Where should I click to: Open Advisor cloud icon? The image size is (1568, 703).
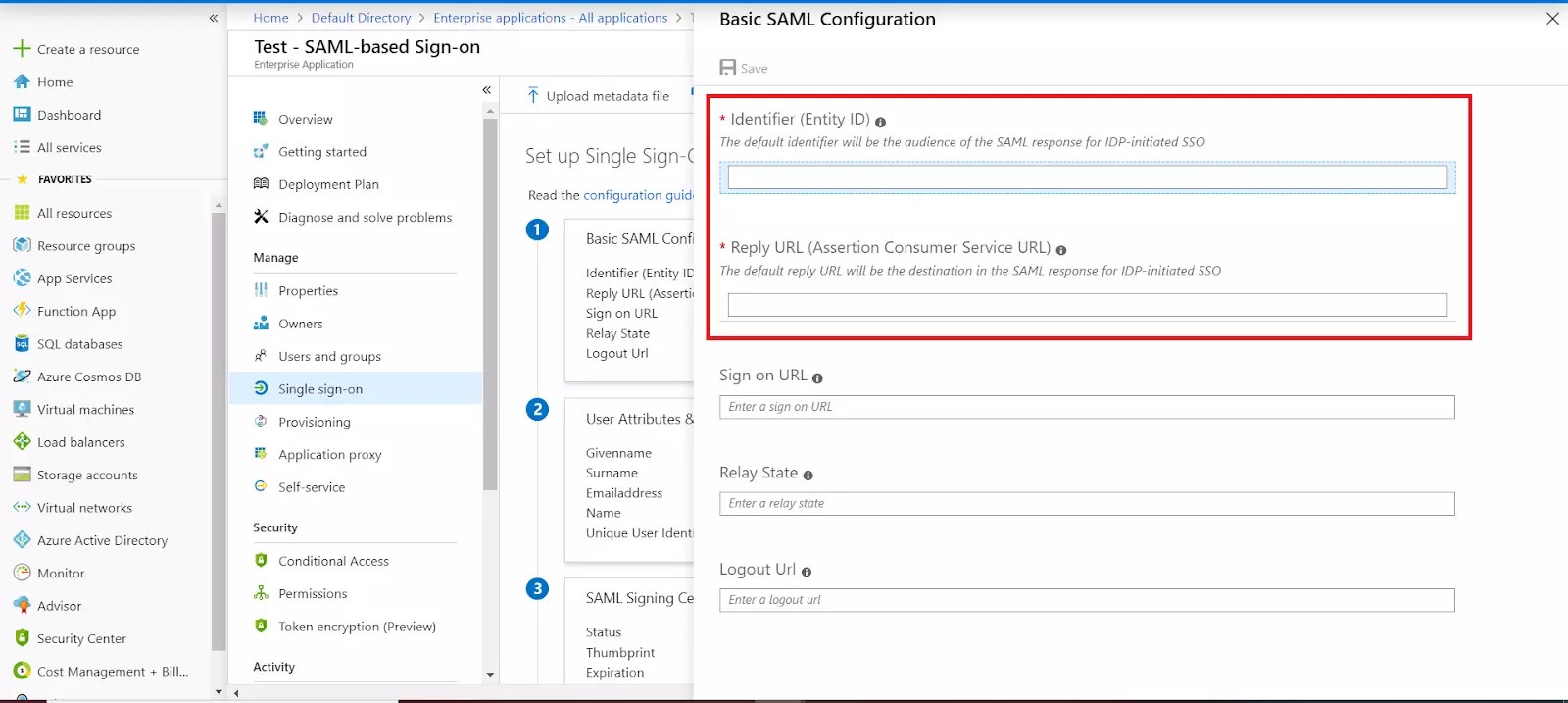(22, 606)
